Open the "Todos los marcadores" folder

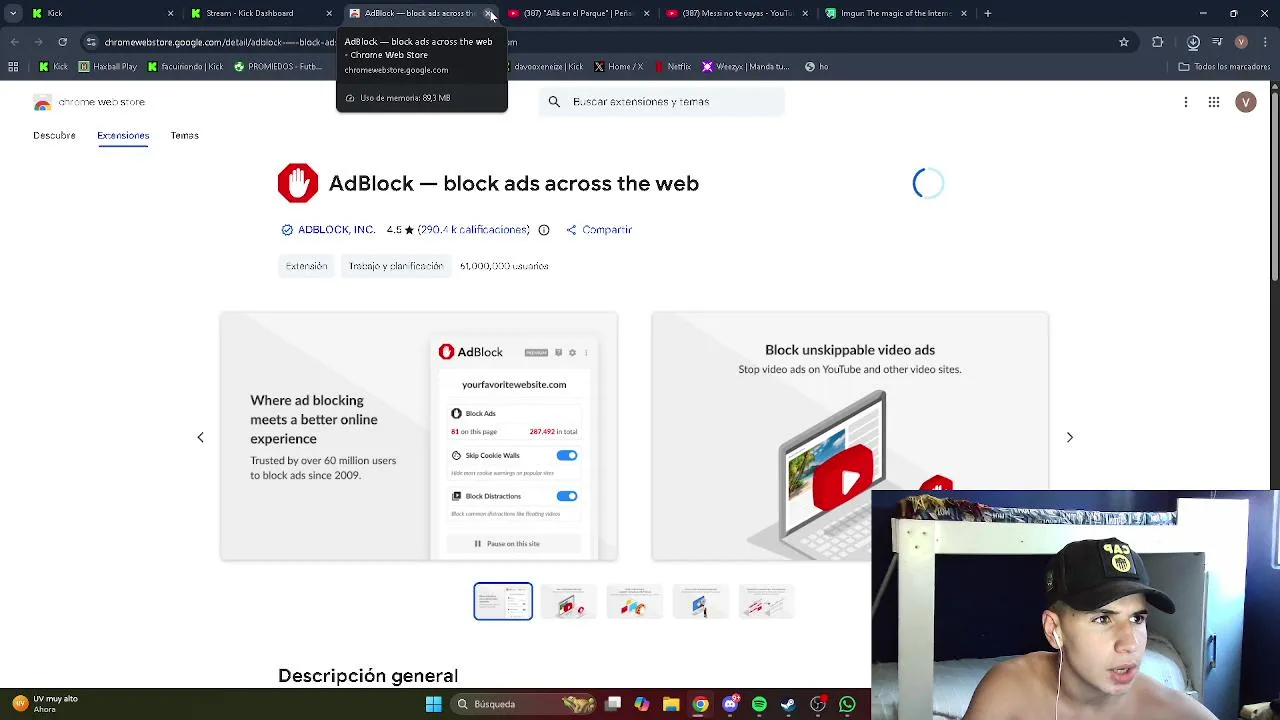1224,67
